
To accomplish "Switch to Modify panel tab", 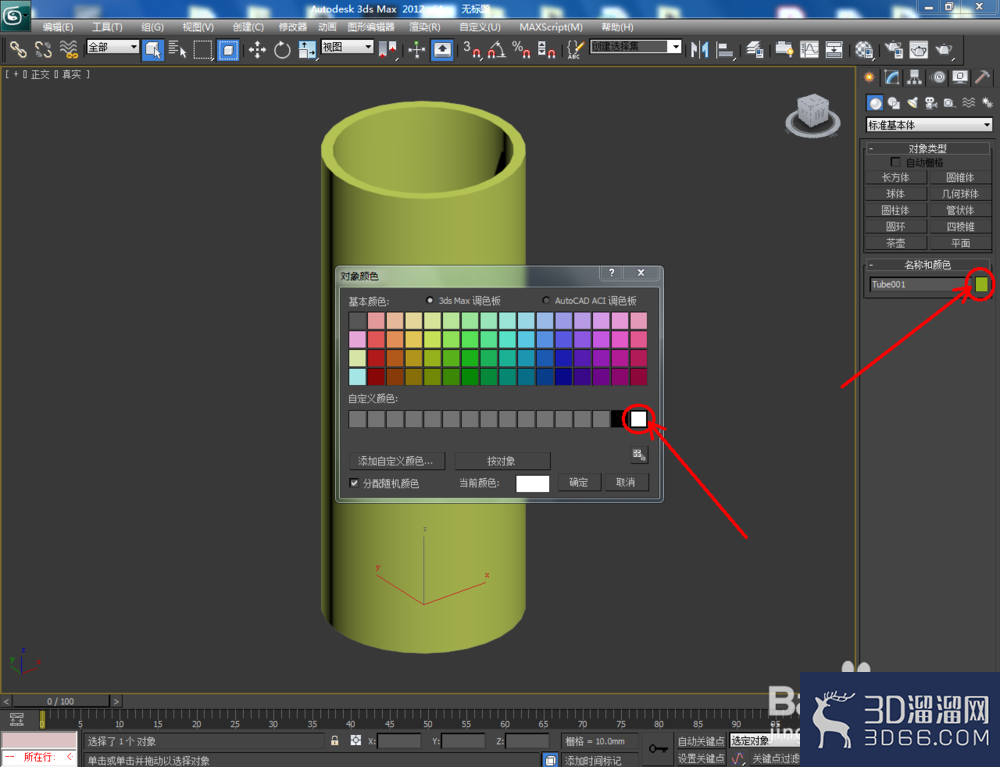I will [892, 78].
